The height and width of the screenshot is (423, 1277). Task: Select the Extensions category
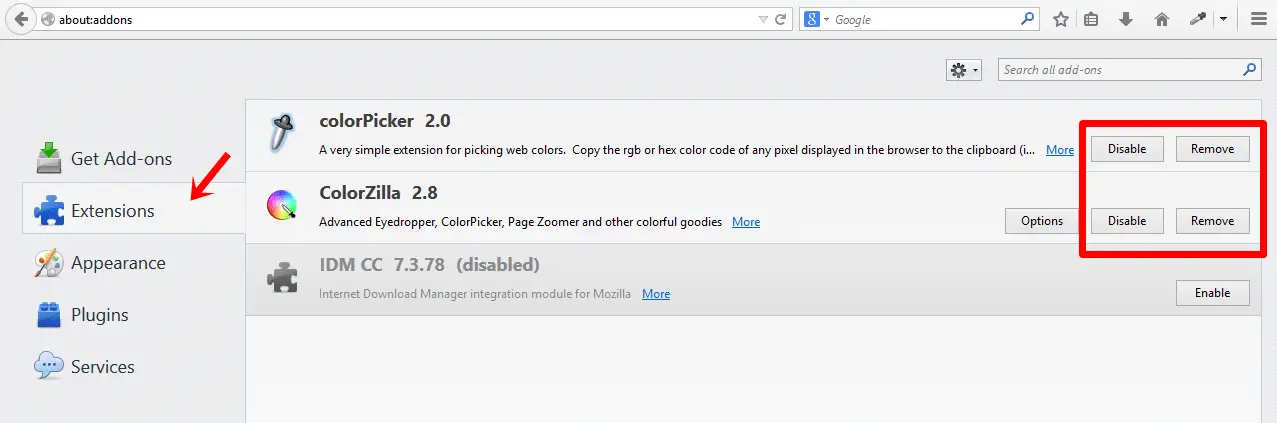[x=133, y=210]
